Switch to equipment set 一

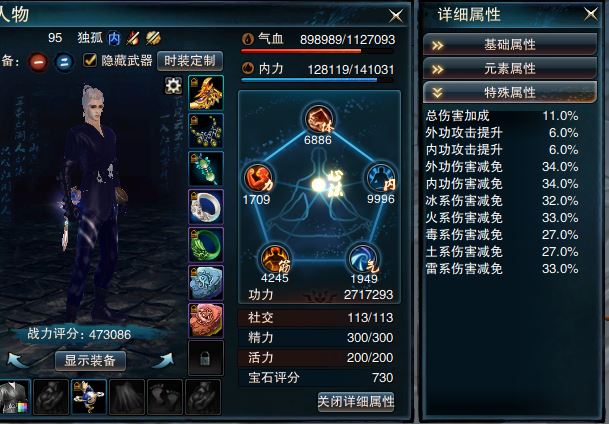(x=38, y=62)
